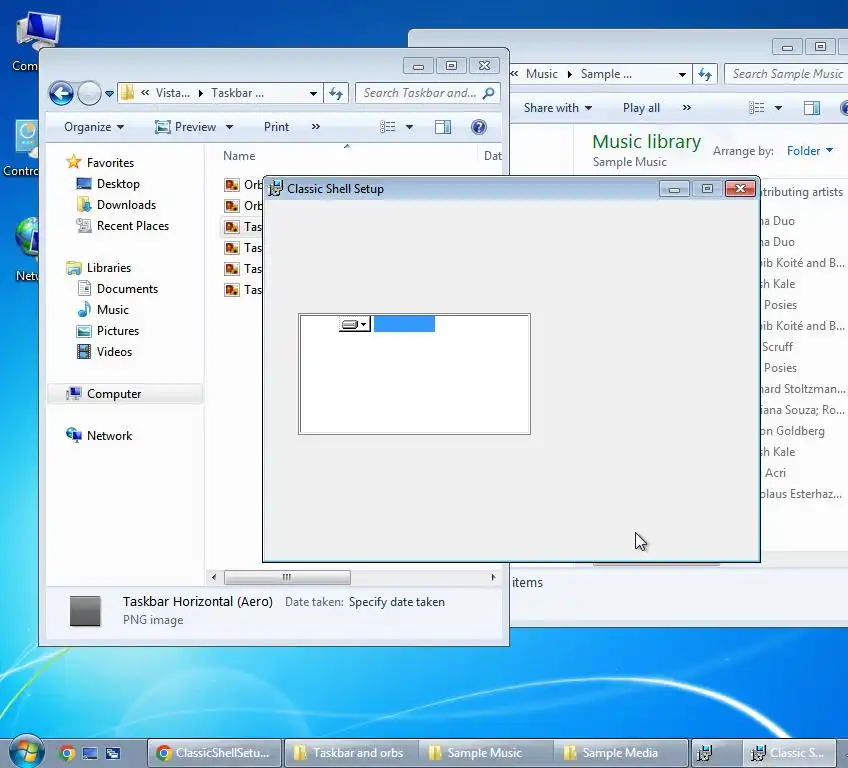Image resolution: width=848 pixels, height=768 pixels.
Task: Open Arrange by Folder dropdown
Action: click(810, 151)
